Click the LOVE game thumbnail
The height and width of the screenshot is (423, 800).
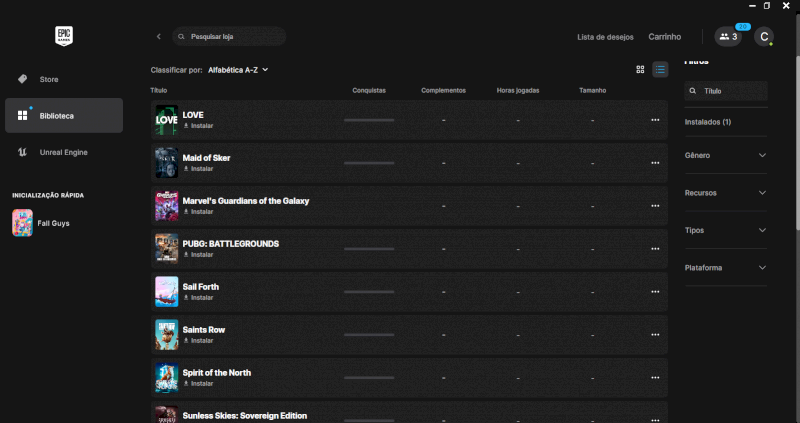coord(167,120)
